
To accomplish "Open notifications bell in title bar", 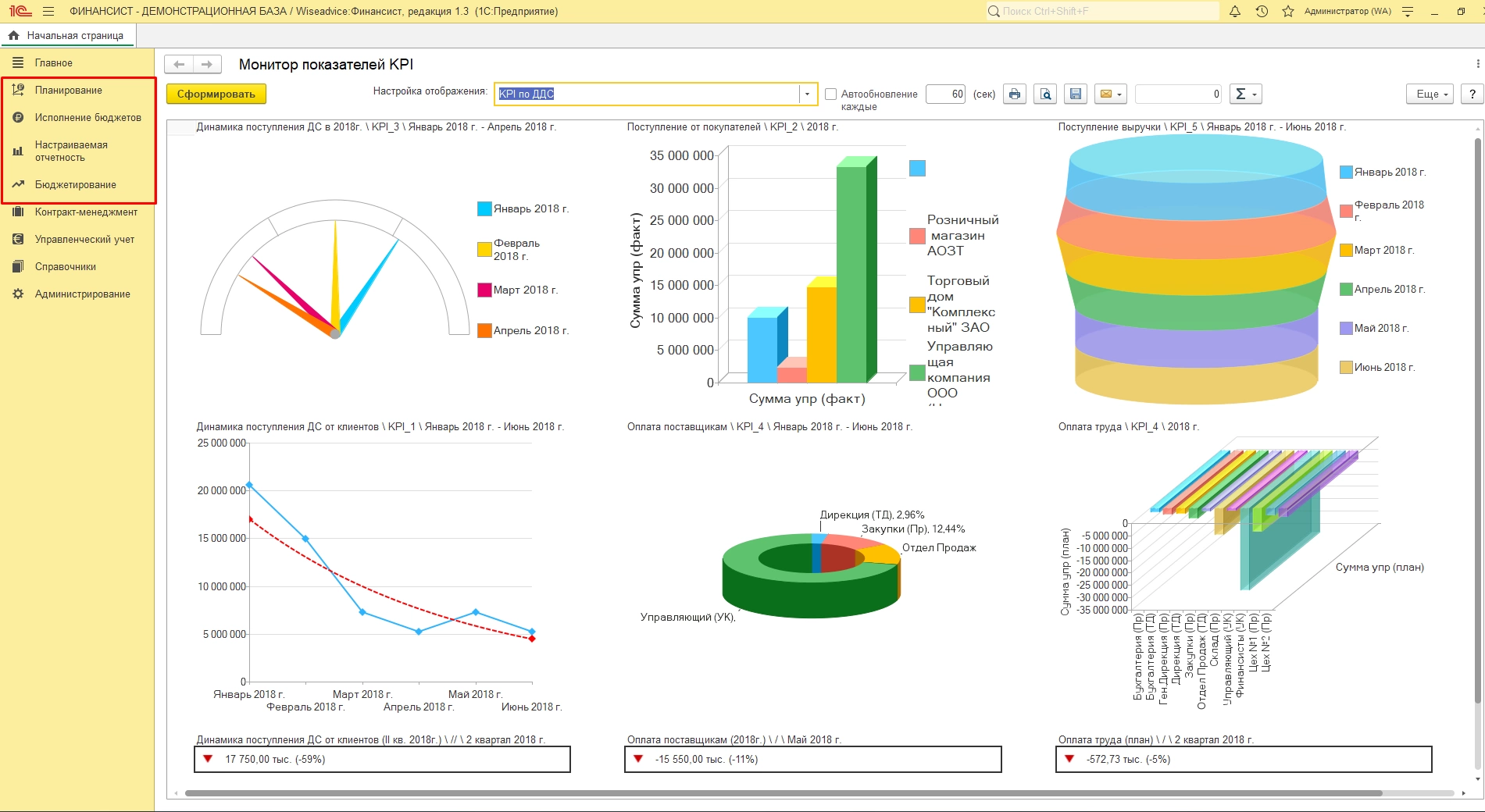I will (1235, 12).
